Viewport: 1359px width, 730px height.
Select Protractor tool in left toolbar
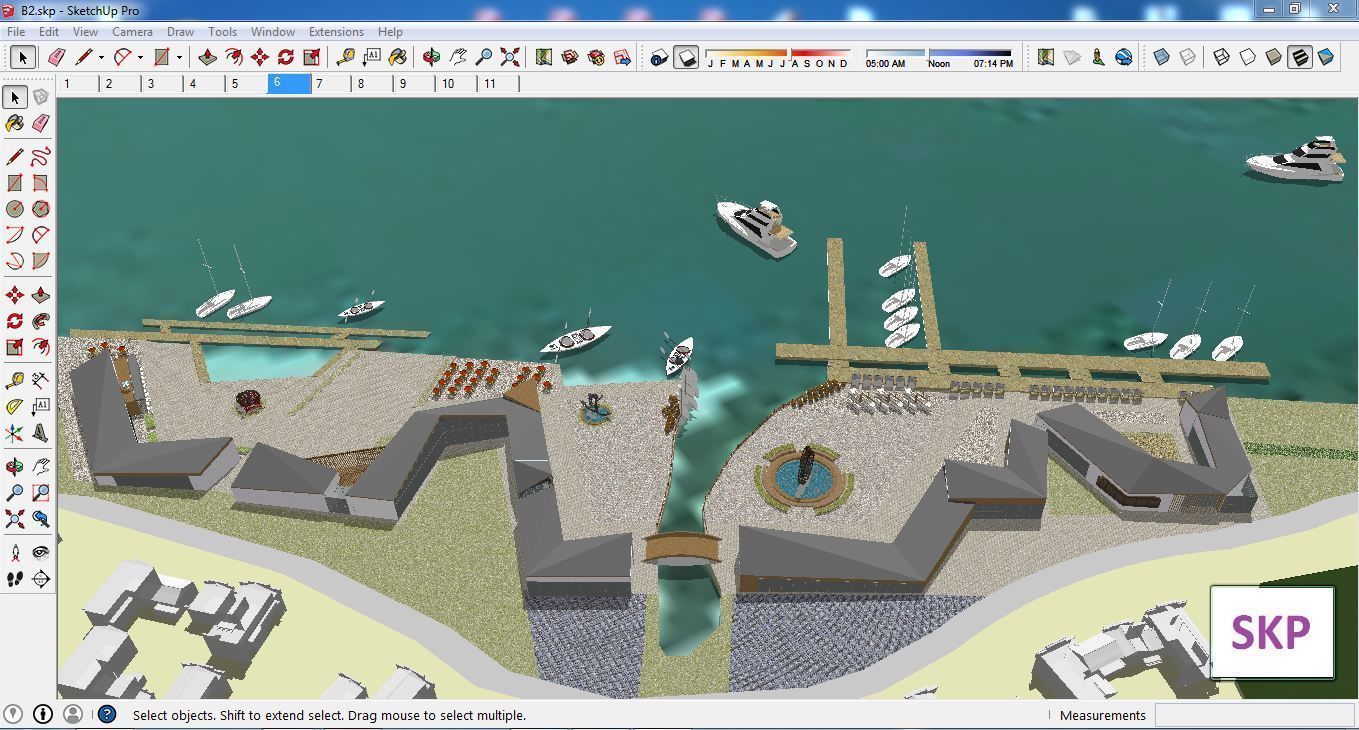(15, 407)
